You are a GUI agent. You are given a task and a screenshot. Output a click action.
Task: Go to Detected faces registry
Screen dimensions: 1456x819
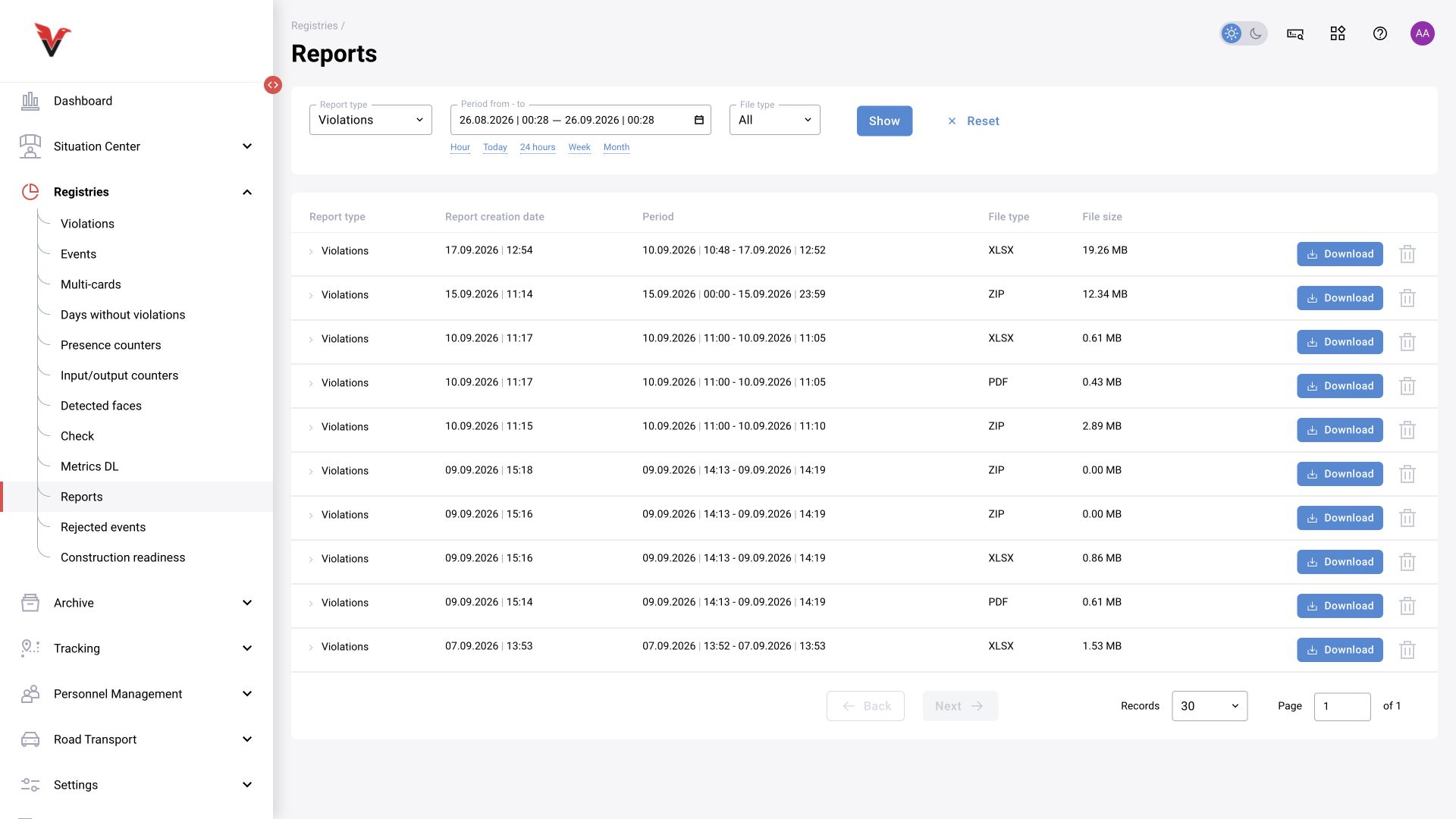[101, 406]
